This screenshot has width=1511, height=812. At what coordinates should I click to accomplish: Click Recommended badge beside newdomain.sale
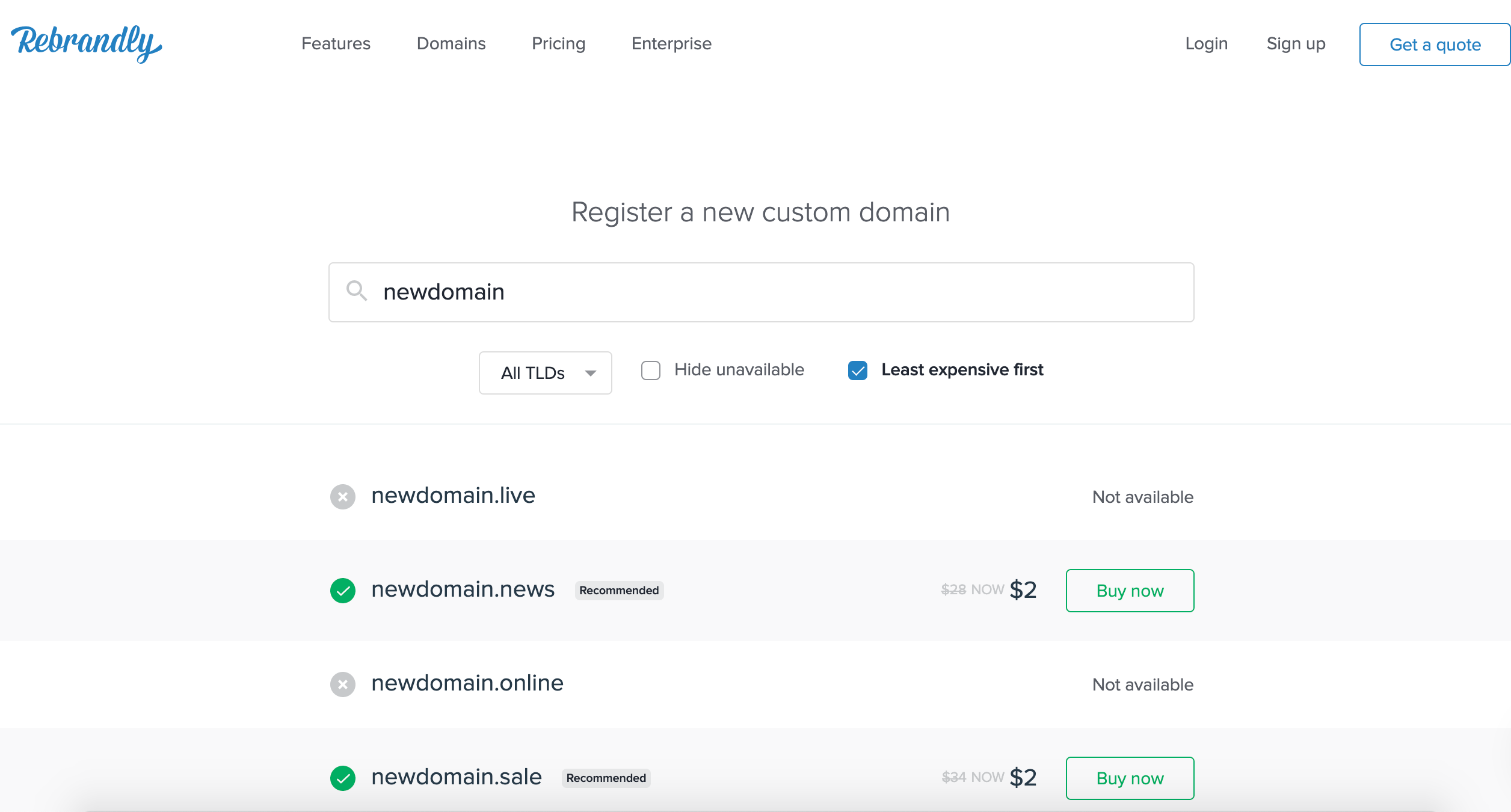(x=606, y=778)
